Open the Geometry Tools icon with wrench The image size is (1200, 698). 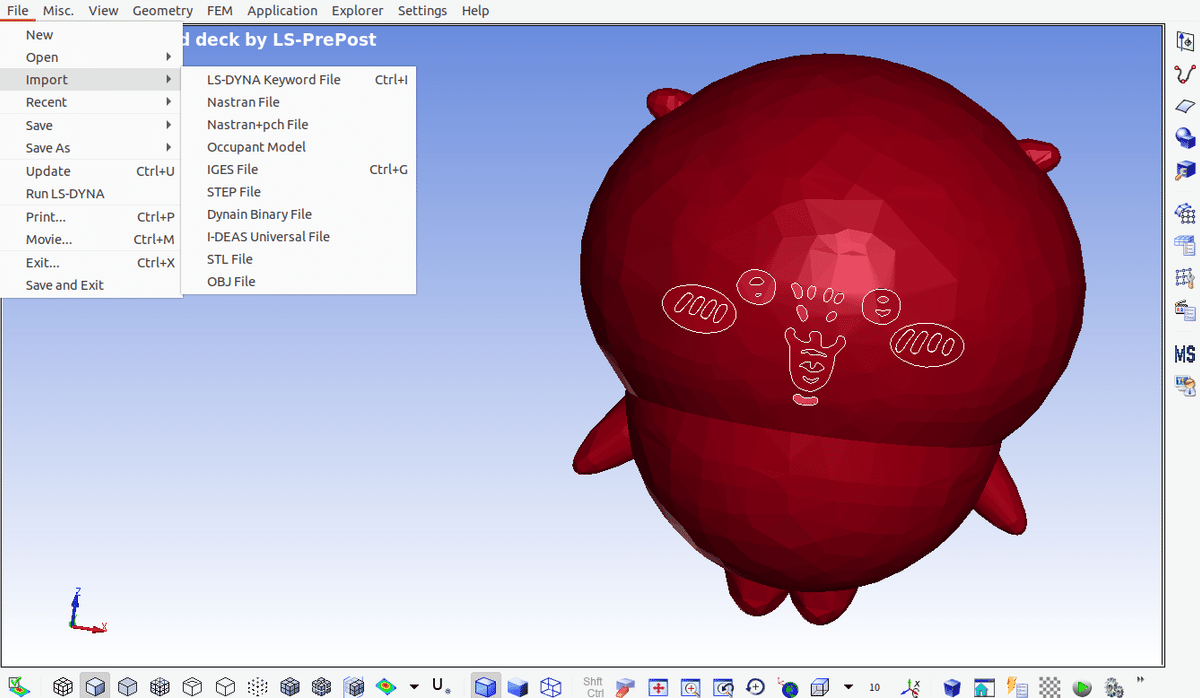tap(1185, 170)
